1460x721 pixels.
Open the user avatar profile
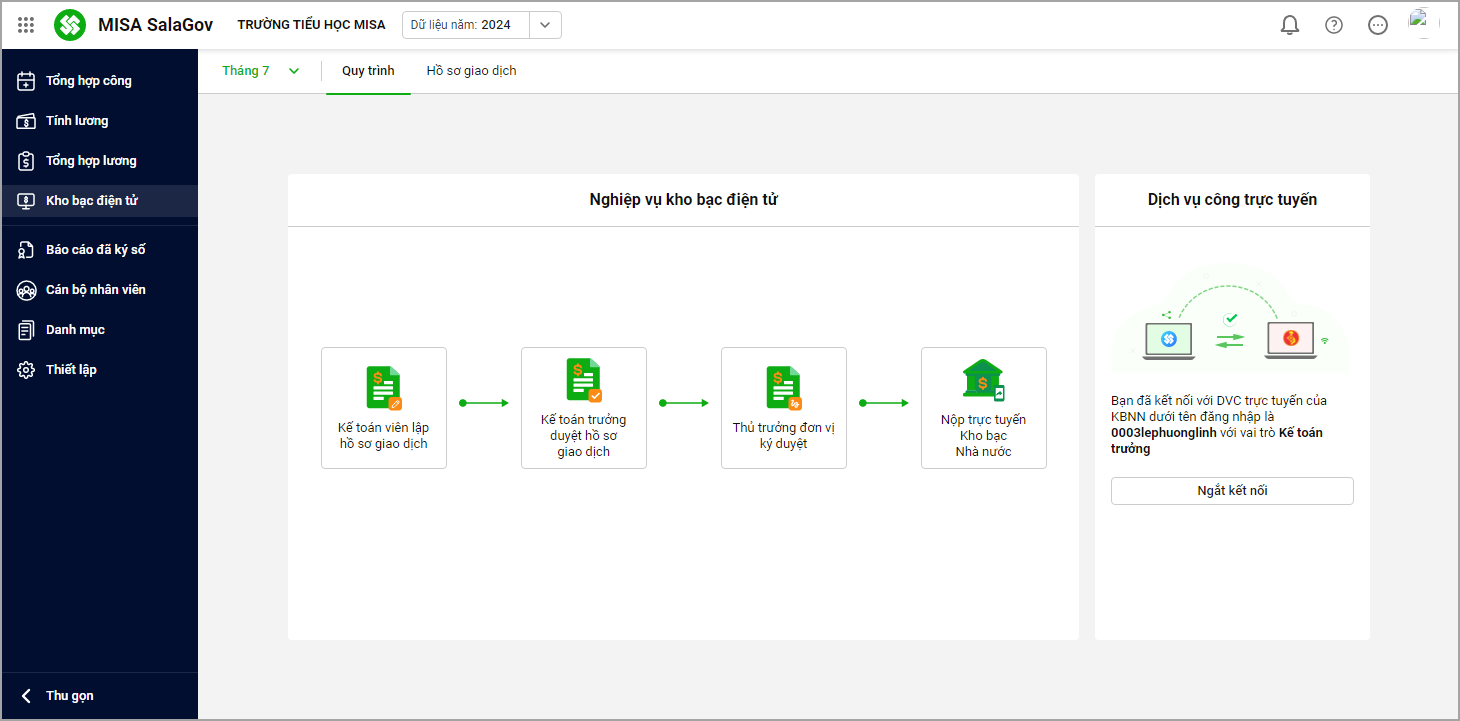[1423, 23]
